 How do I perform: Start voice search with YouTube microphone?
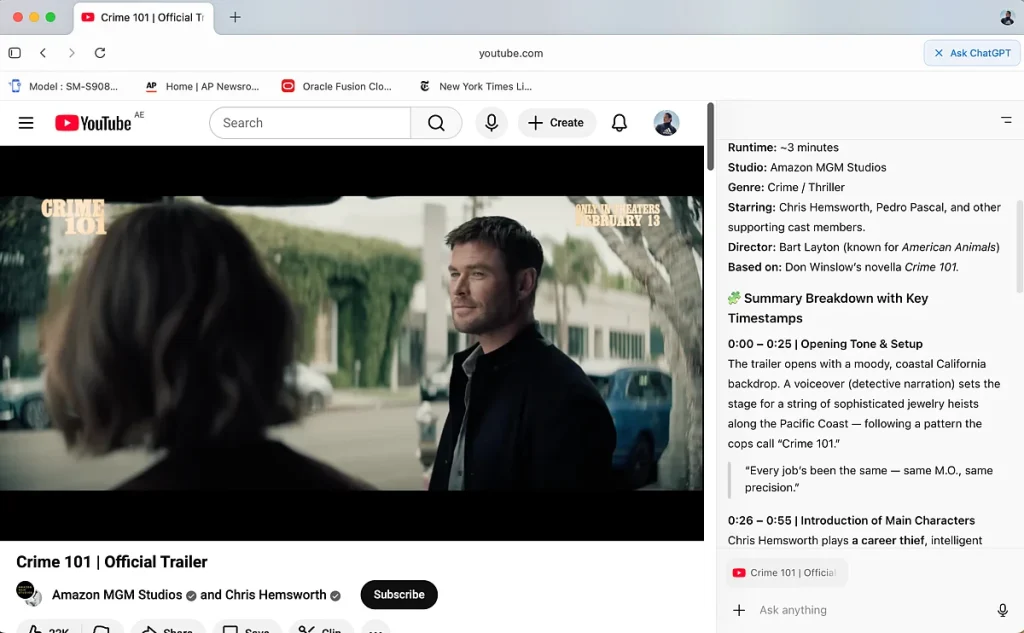[x=491, y=123]
